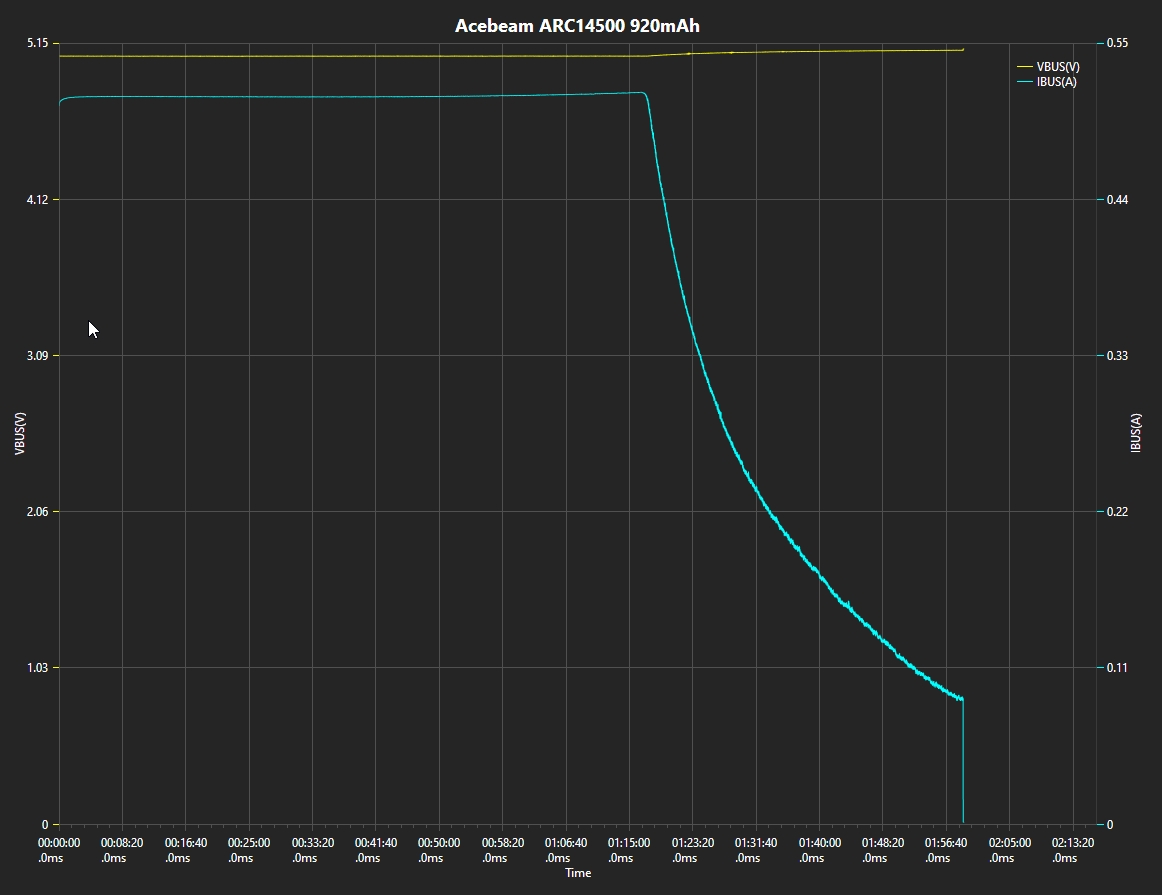Click the 3.09 voltage axis value
The image size is (1162, 895).
[x=37, y=356]
